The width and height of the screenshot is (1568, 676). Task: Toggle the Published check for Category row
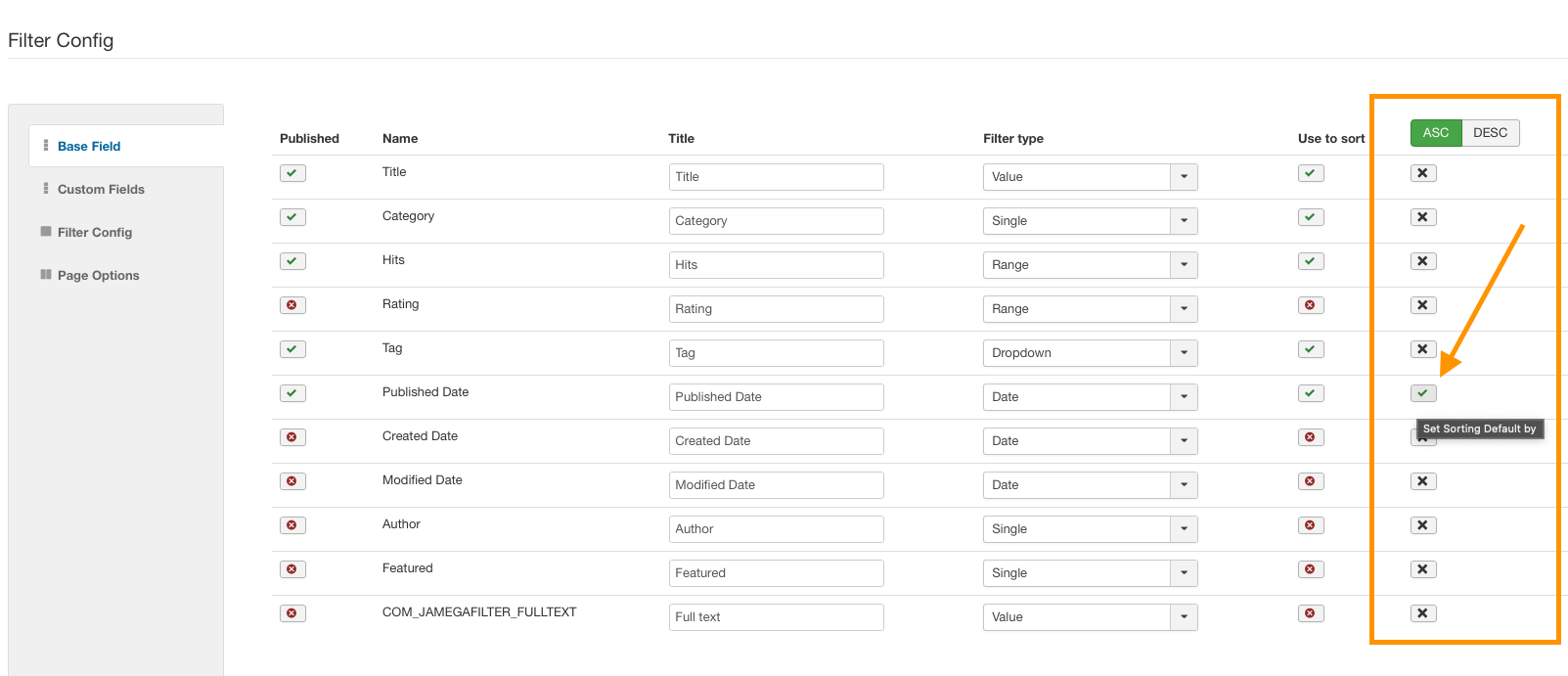pyautogui.click(x=292, y=217)
